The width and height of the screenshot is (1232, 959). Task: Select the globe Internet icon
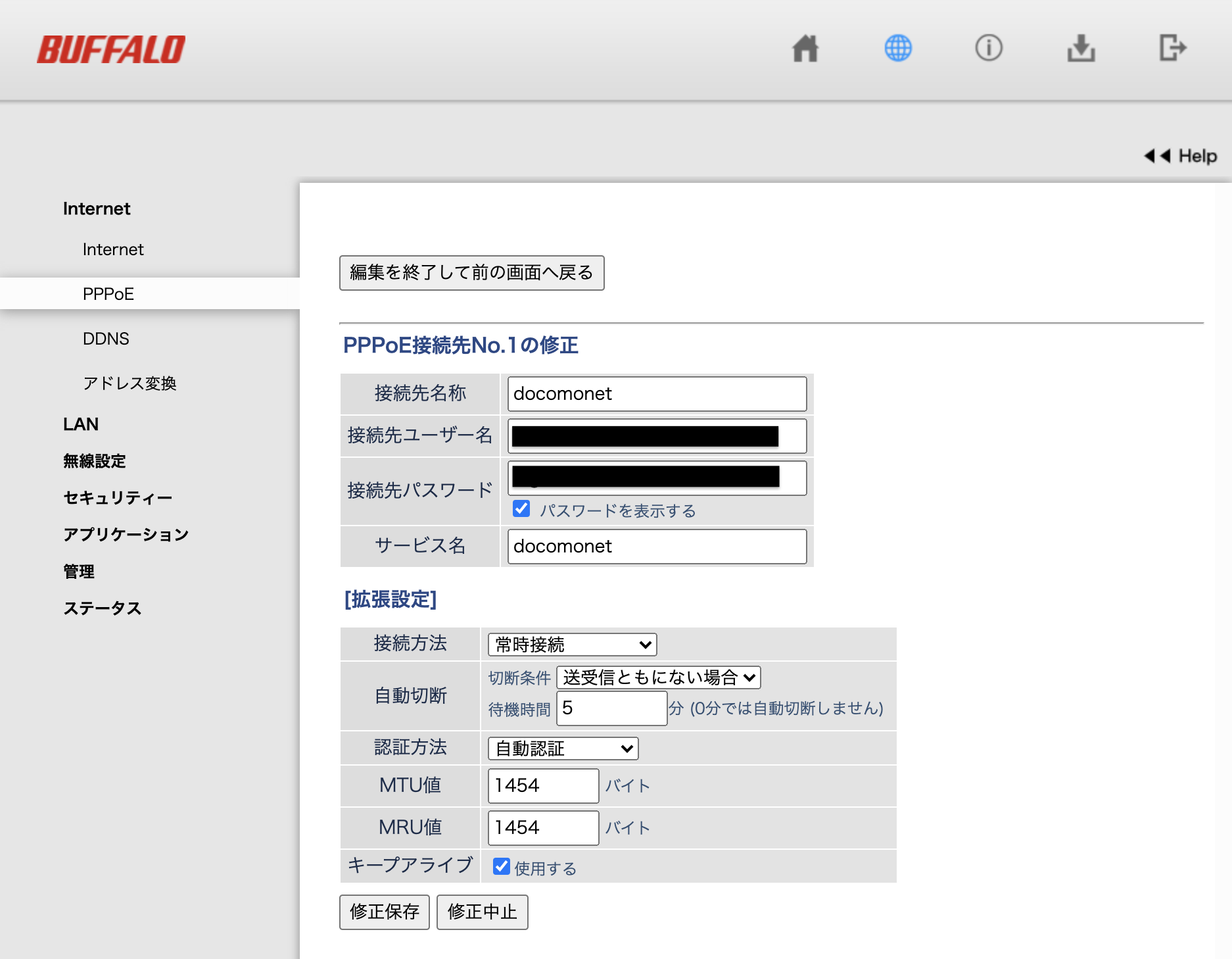[897, 48]
